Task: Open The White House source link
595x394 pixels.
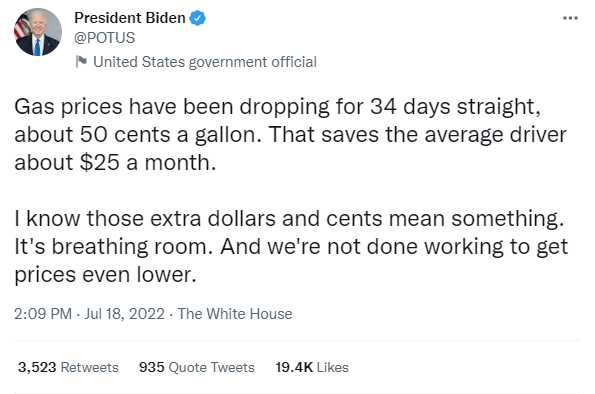Action: [x=235, y=314]
